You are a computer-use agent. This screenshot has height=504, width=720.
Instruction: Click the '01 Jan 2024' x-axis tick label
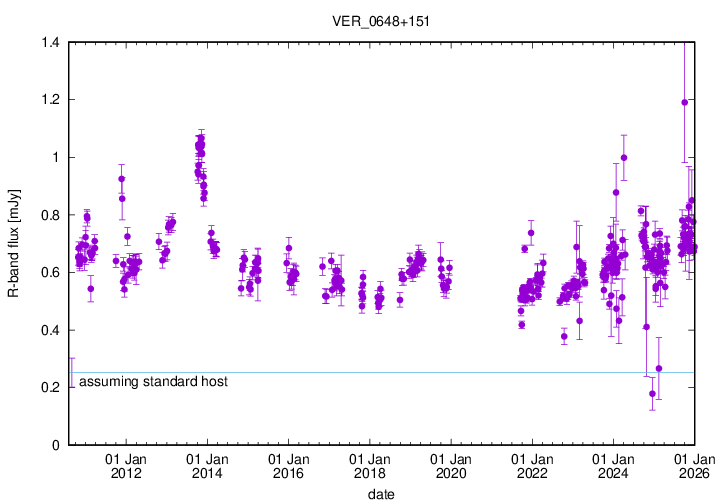613,466
